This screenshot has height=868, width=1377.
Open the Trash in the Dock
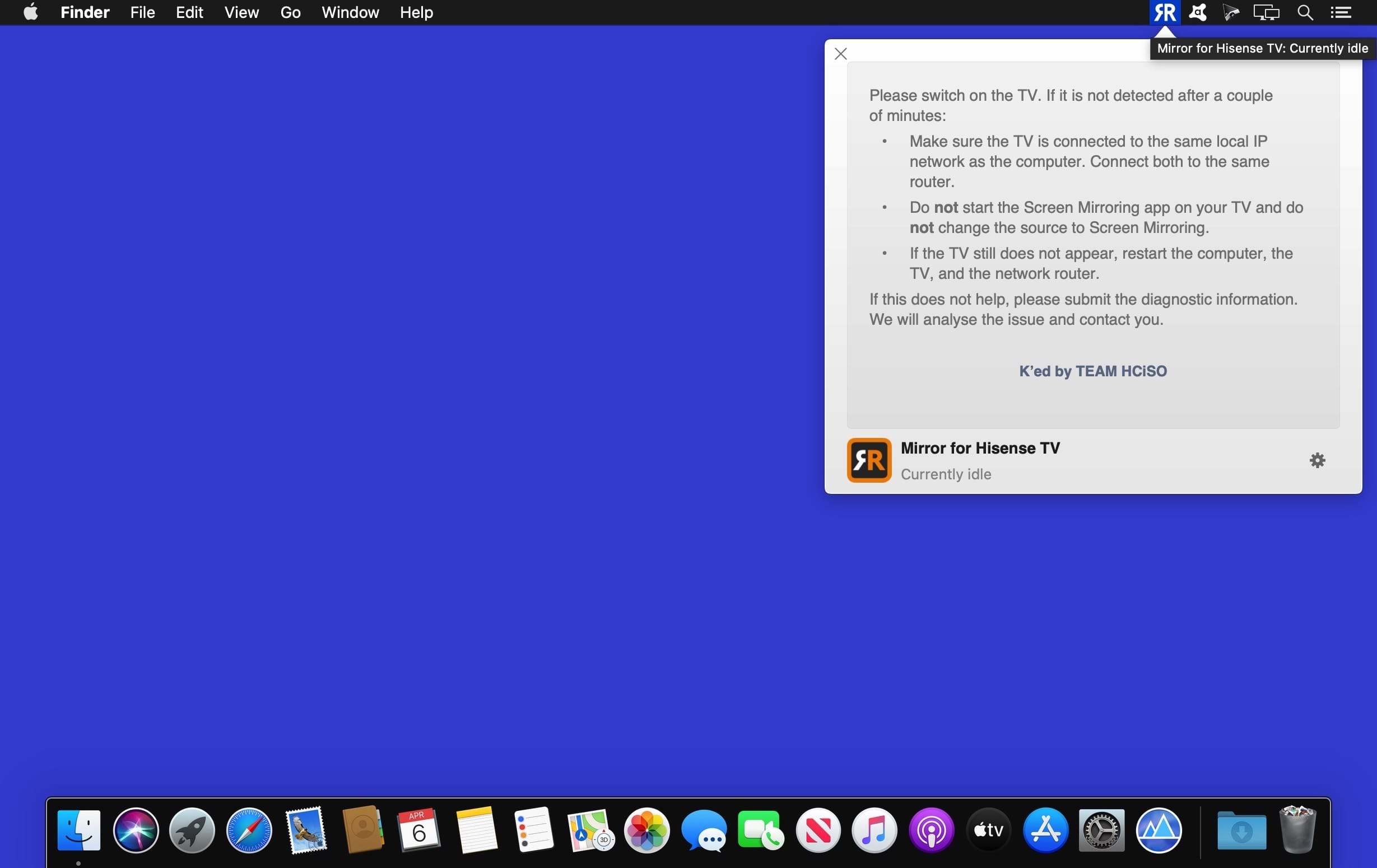pyautogui.click(x=1297, y=830)
